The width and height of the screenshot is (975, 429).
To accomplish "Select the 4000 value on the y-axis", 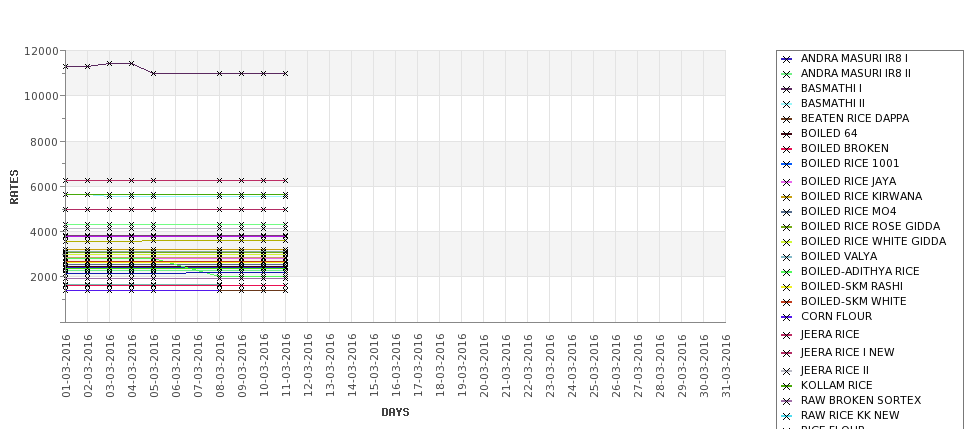I will tap(44, 232).
